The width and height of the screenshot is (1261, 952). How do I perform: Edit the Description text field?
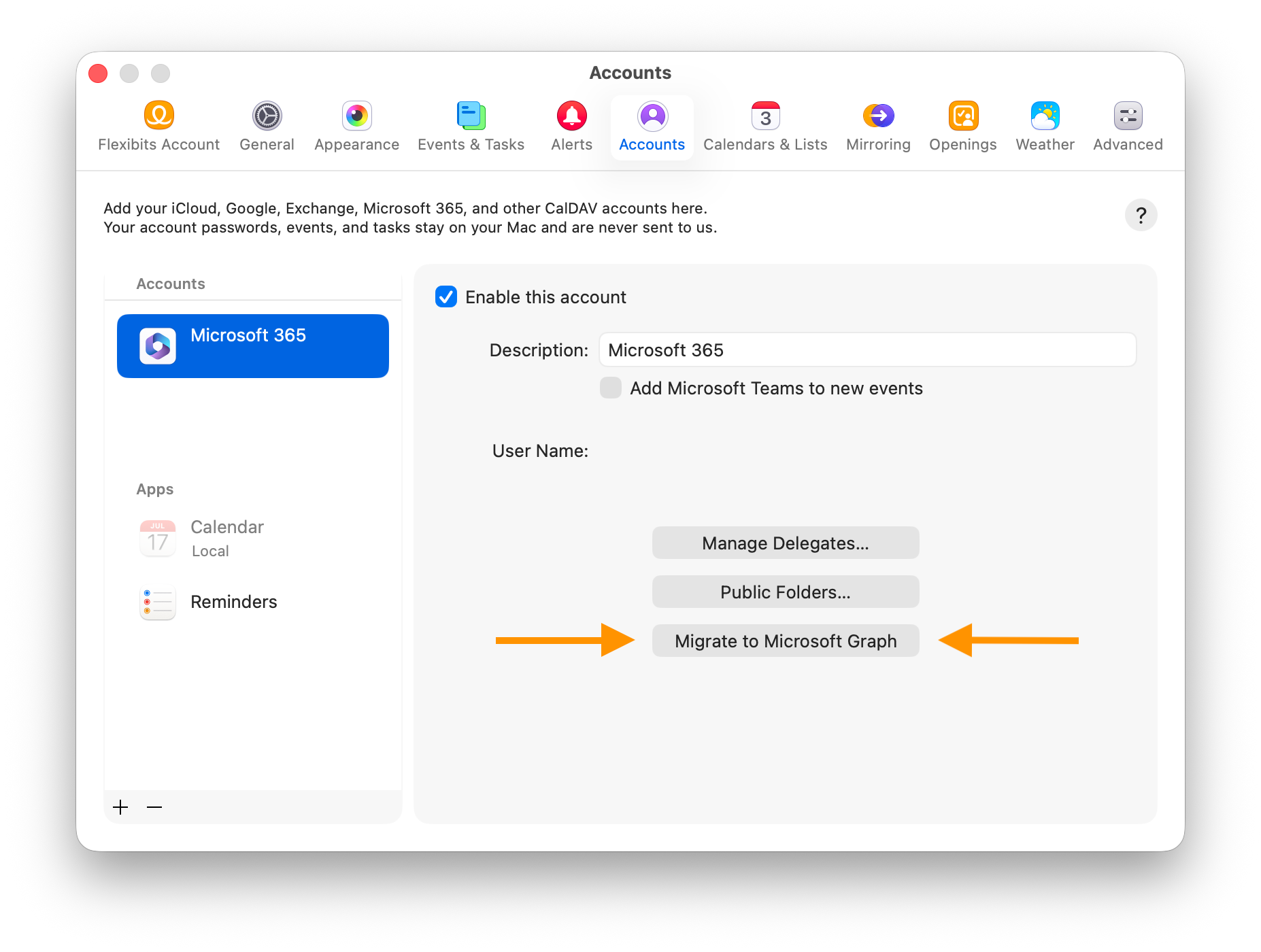pos(868,350)
